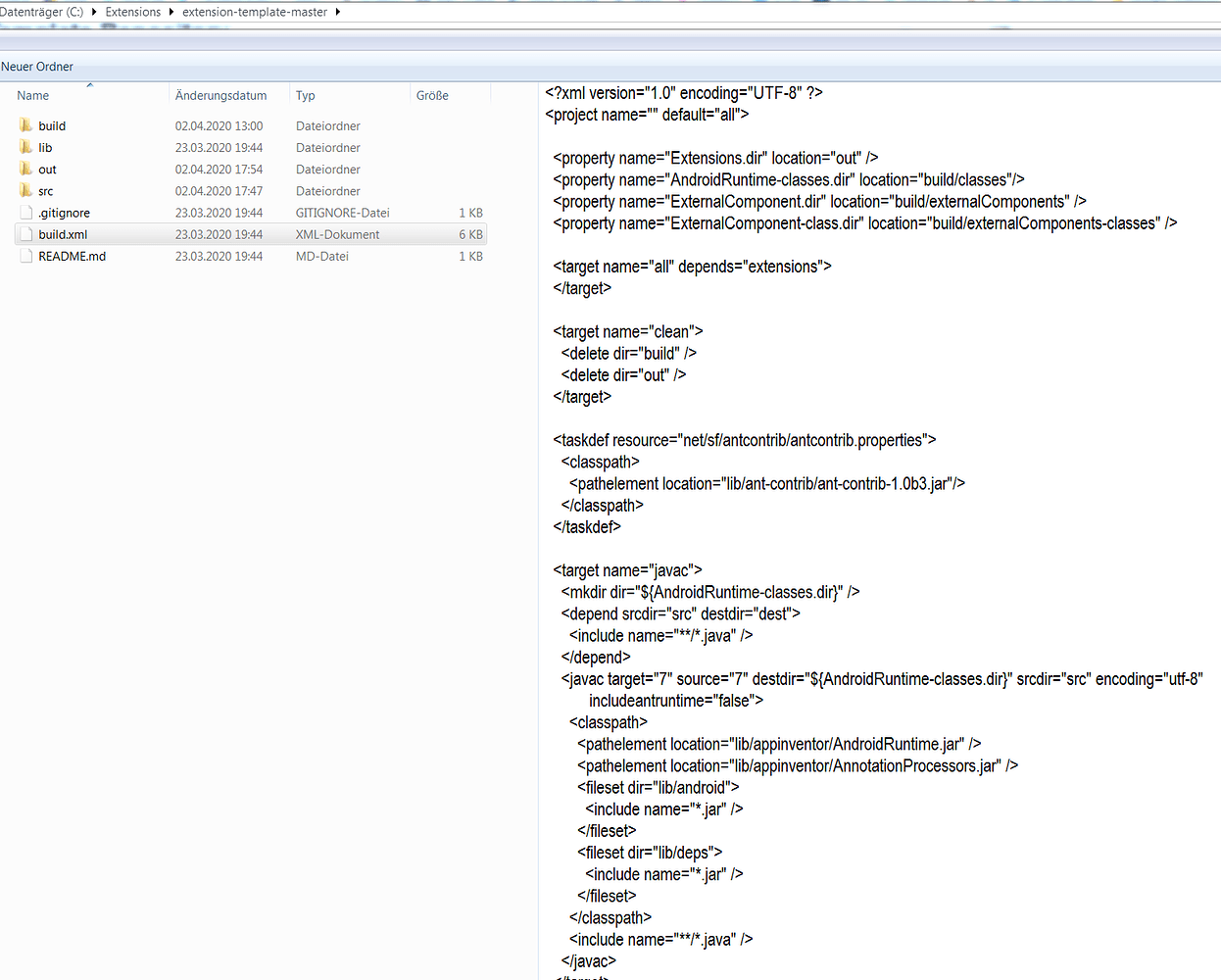1221x980 pixels.
Task: Click the delete dir="build" line
Action: tap(629, 353)
